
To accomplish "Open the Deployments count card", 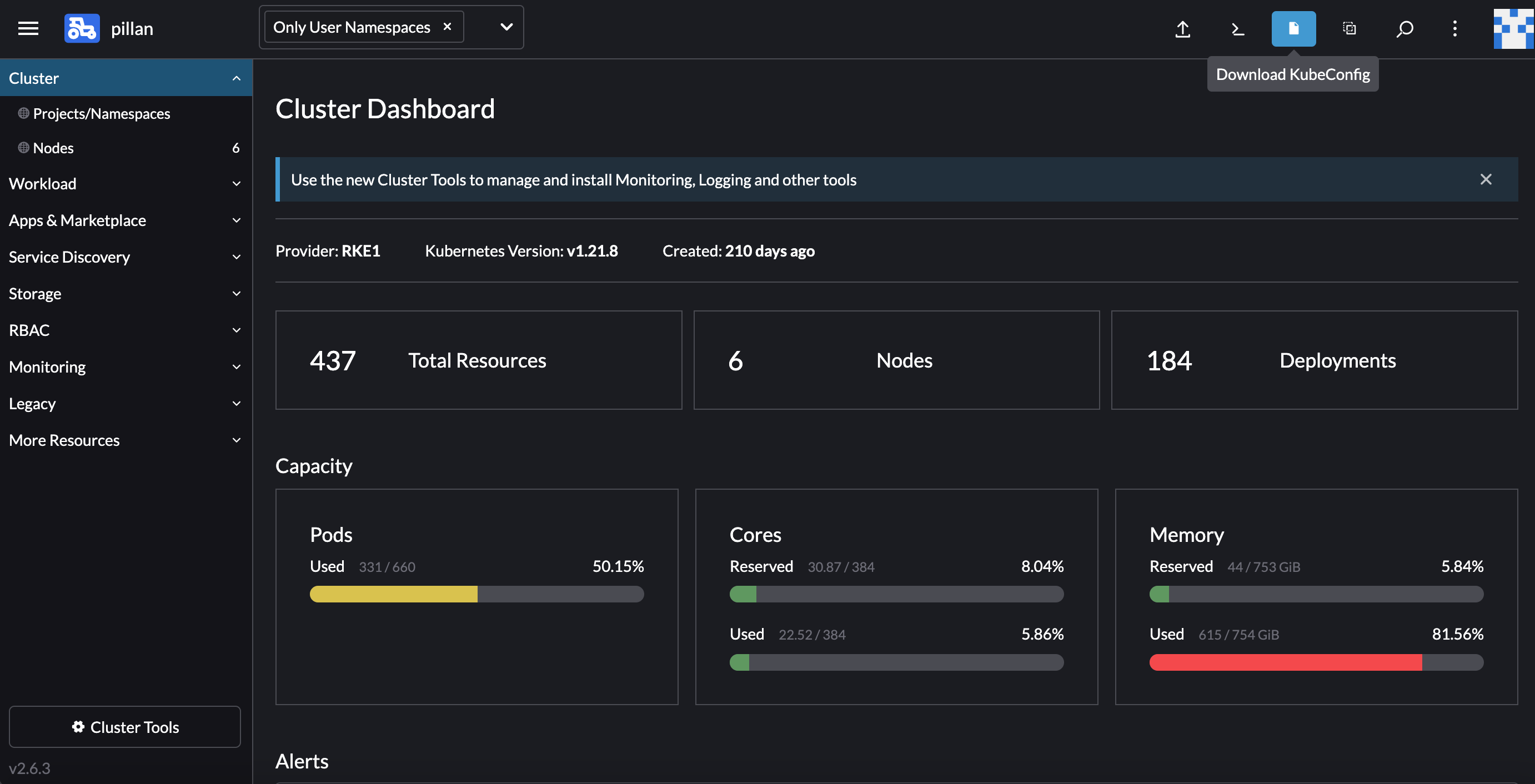I will [x=1314, y=360].
